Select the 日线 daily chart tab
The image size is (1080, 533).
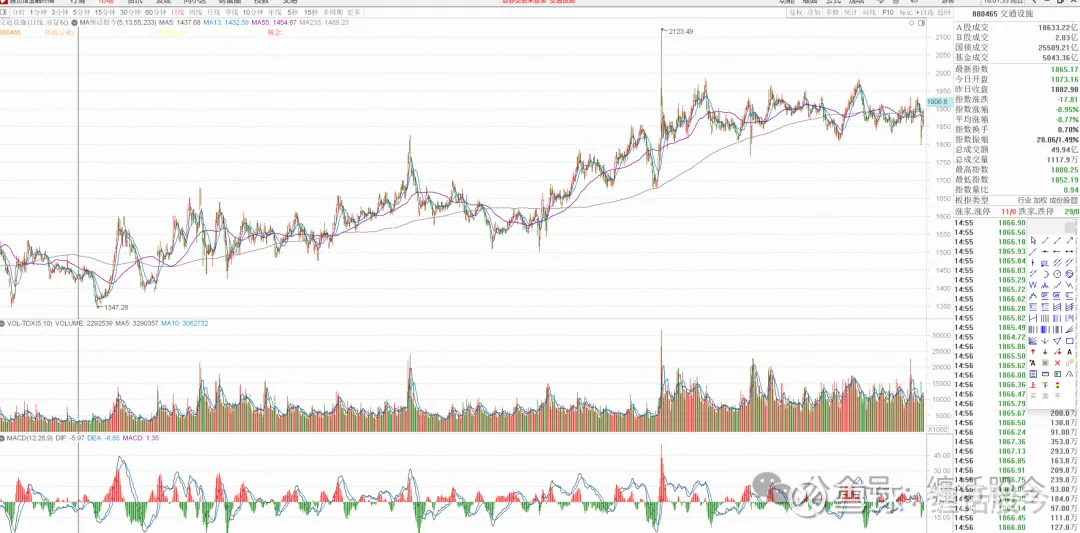coord(178,13)
